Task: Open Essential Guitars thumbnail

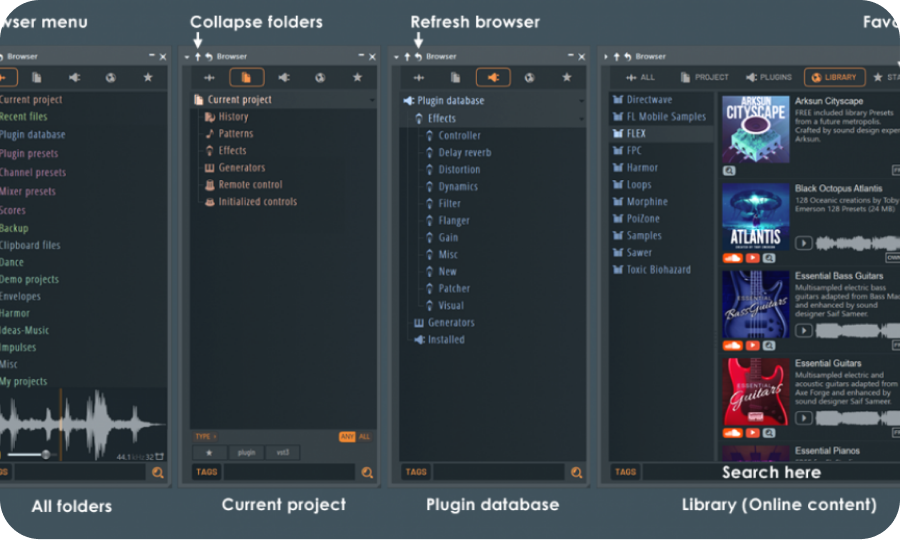Action: [756, 392]
